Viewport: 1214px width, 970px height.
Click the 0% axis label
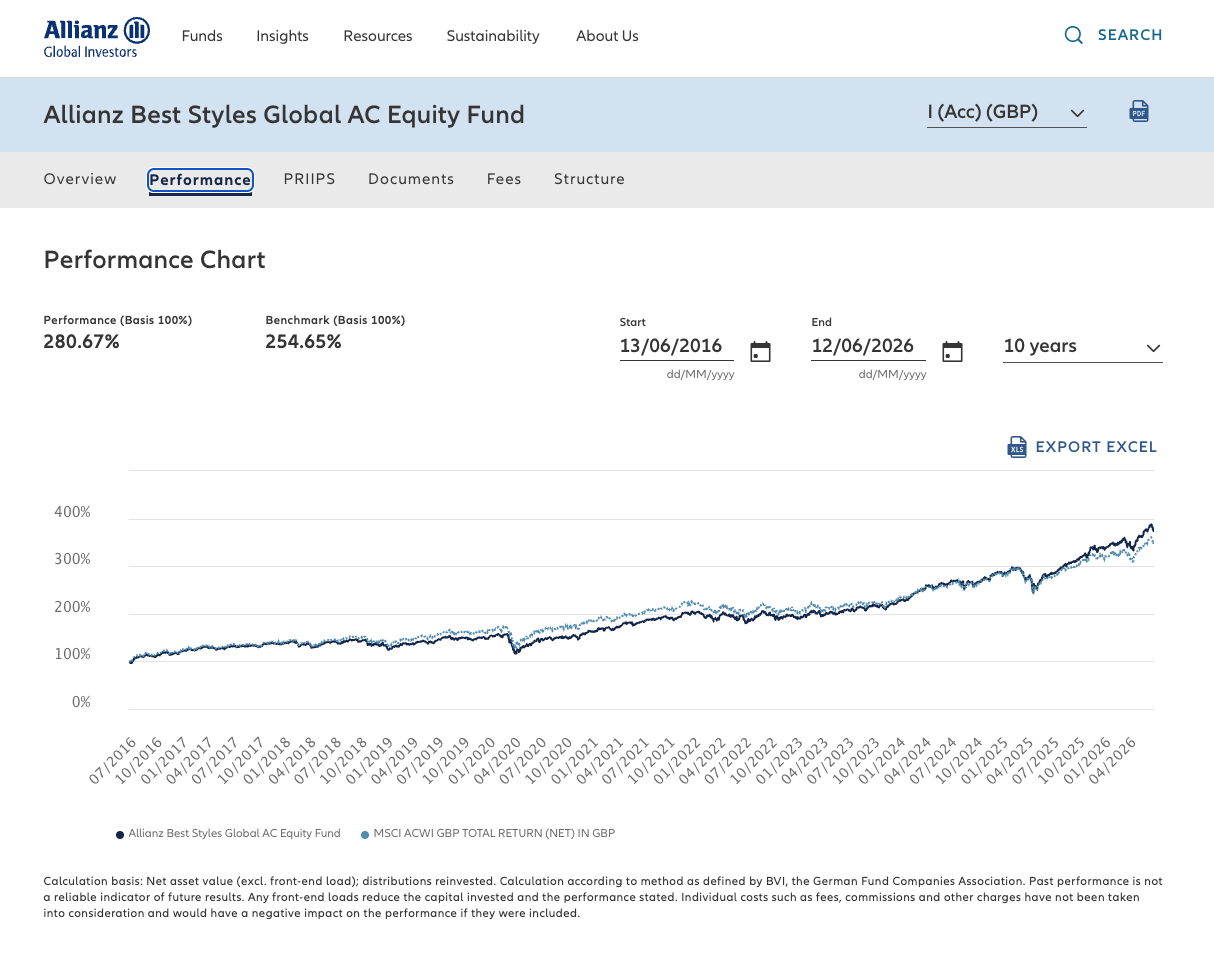pyautogui.click(x=81, y=702)
